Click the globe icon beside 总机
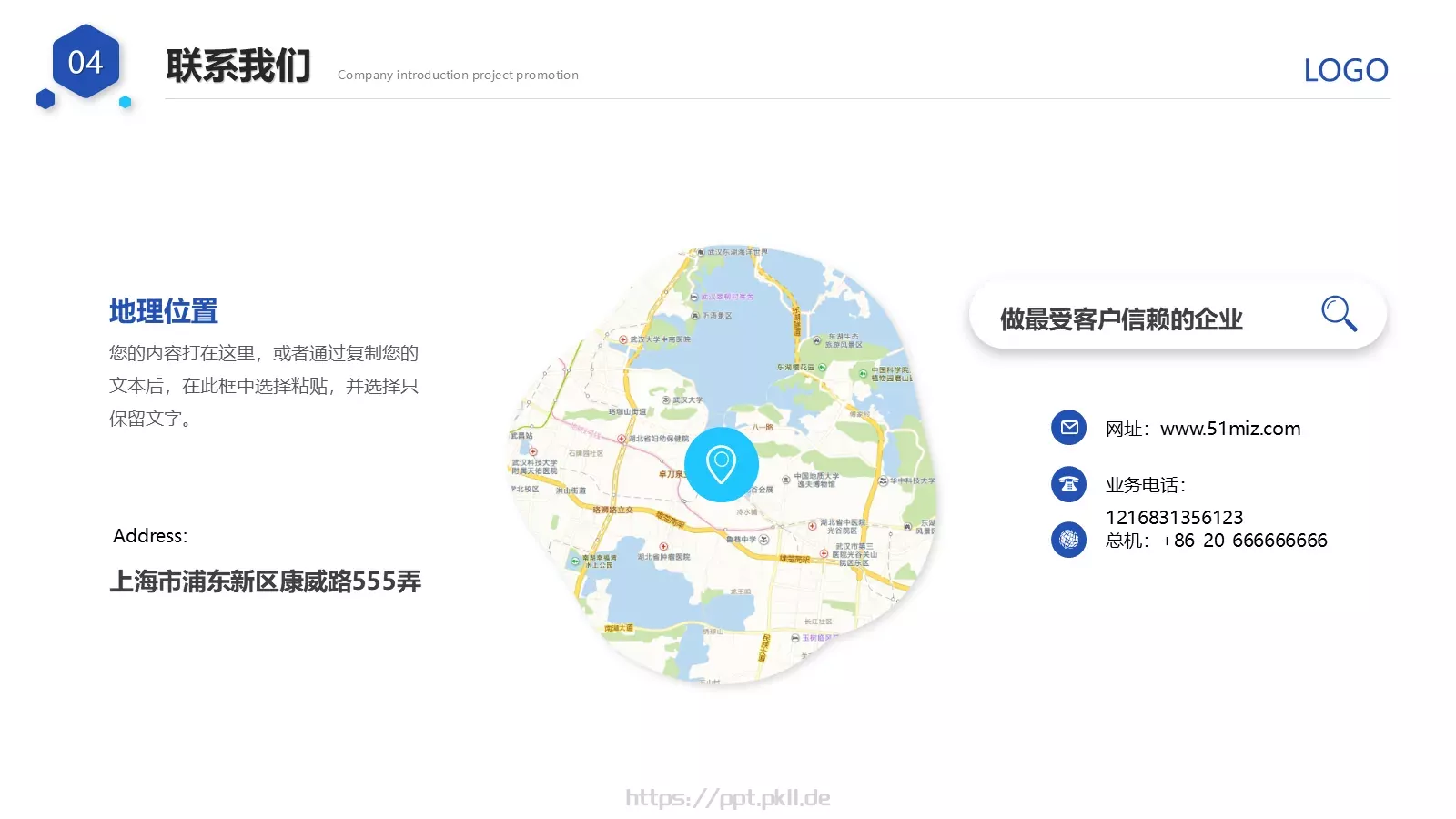 [1069, 540]
